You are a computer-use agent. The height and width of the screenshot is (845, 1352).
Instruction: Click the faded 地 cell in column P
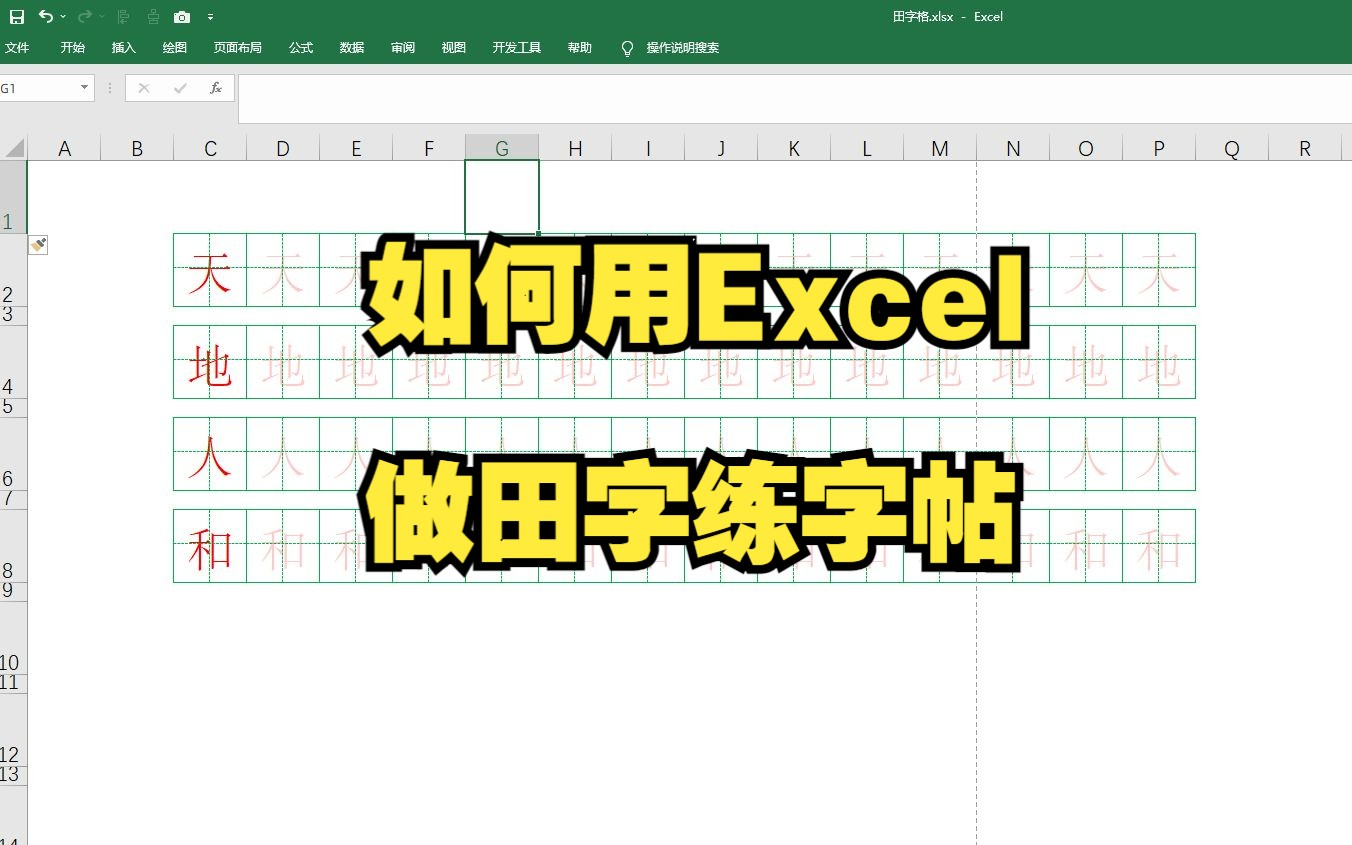pyautogui.click(x=1159, y=362)
